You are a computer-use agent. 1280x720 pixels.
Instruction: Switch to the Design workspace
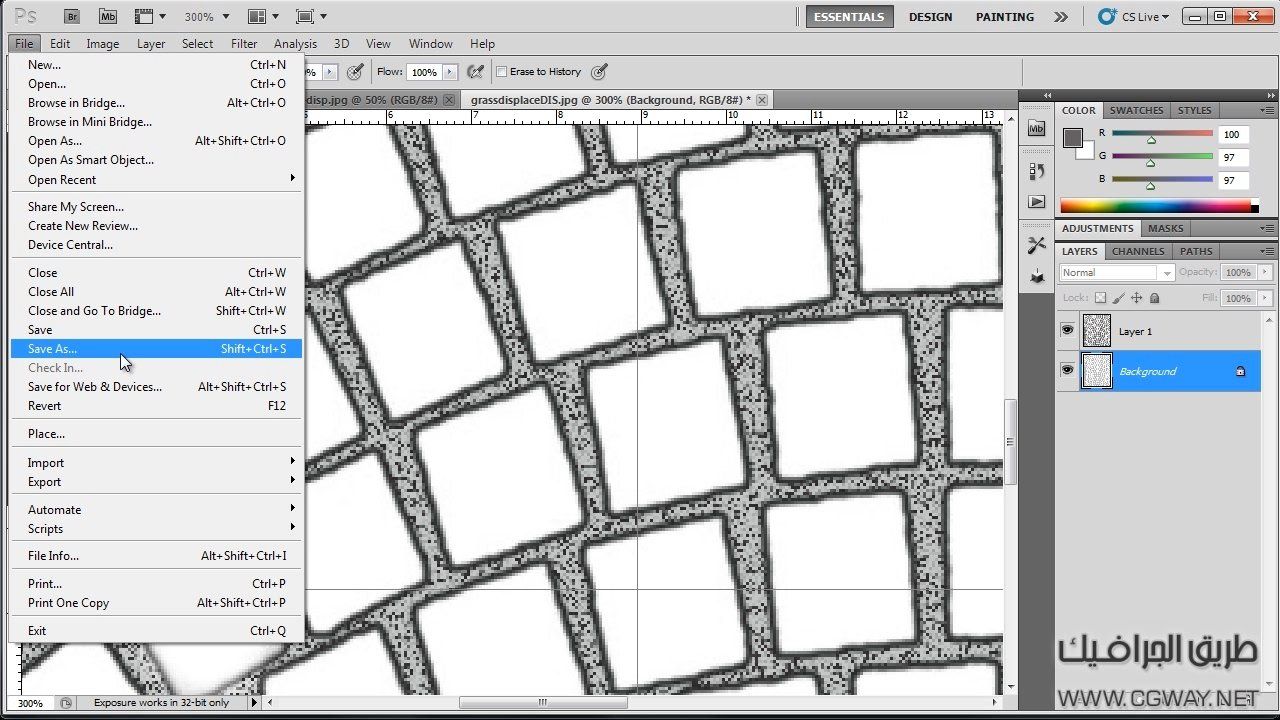click(x=930, y=17)
